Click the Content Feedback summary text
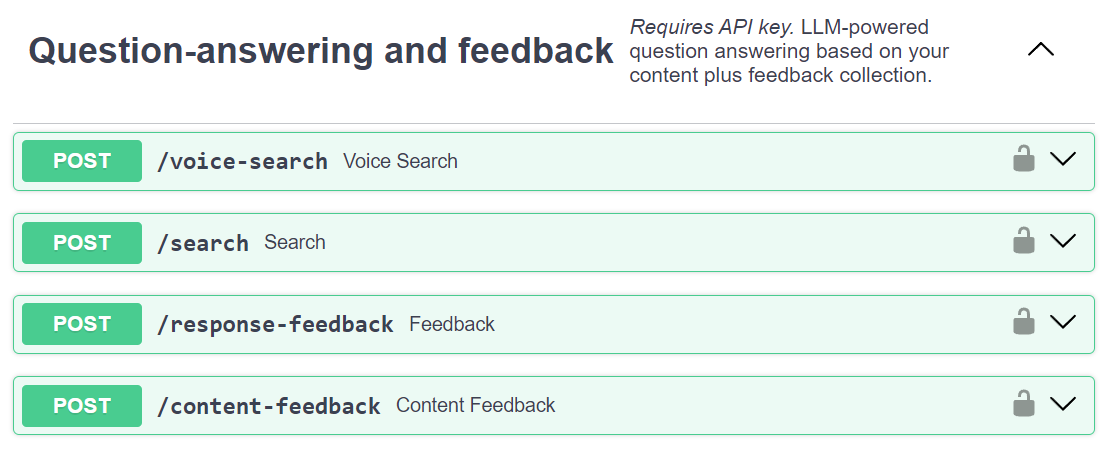The width and height of the screenshot is (1111, 458). tap(475, 405)
